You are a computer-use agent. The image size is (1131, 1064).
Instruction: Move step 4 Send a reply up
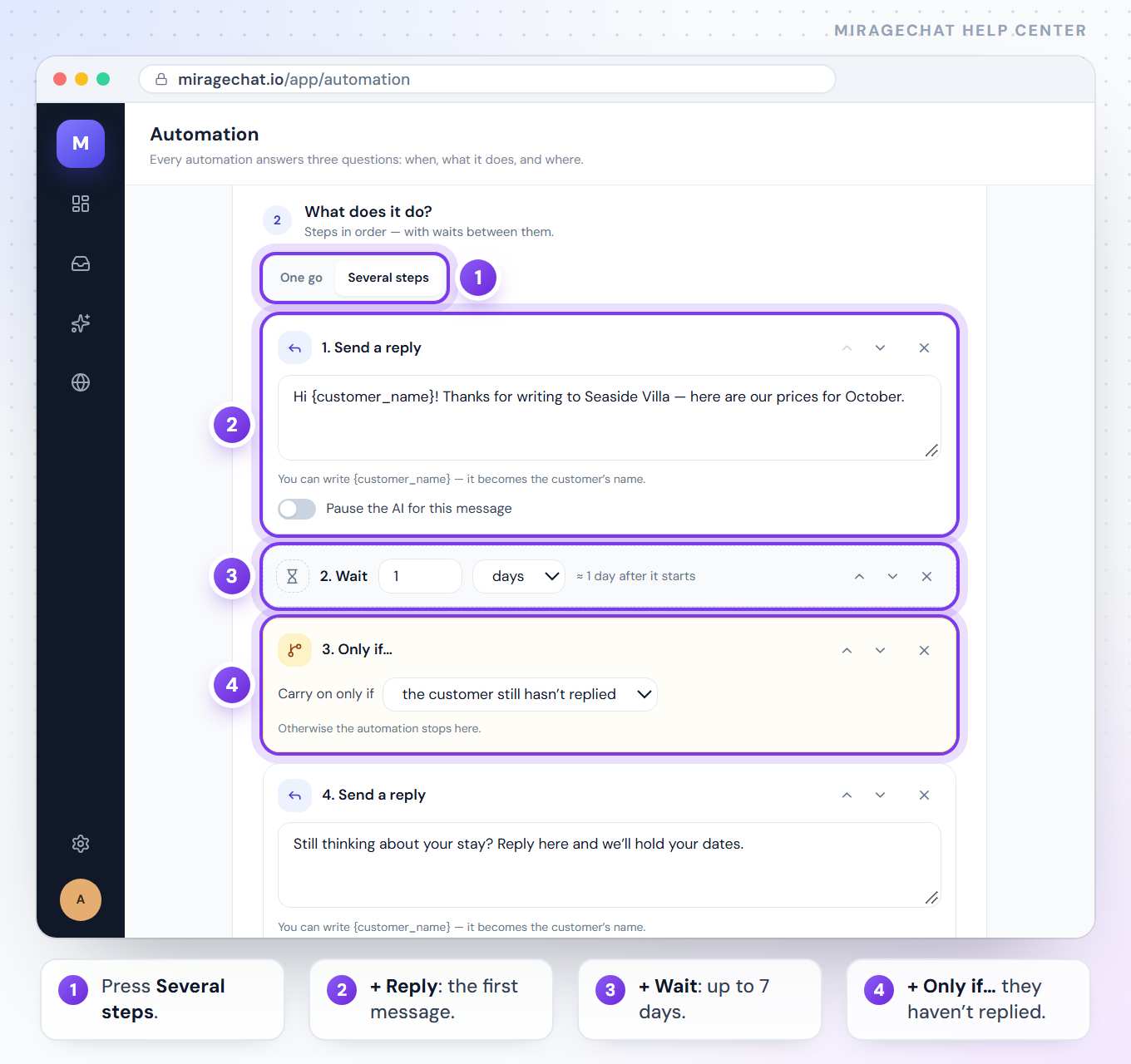[847, 796]
